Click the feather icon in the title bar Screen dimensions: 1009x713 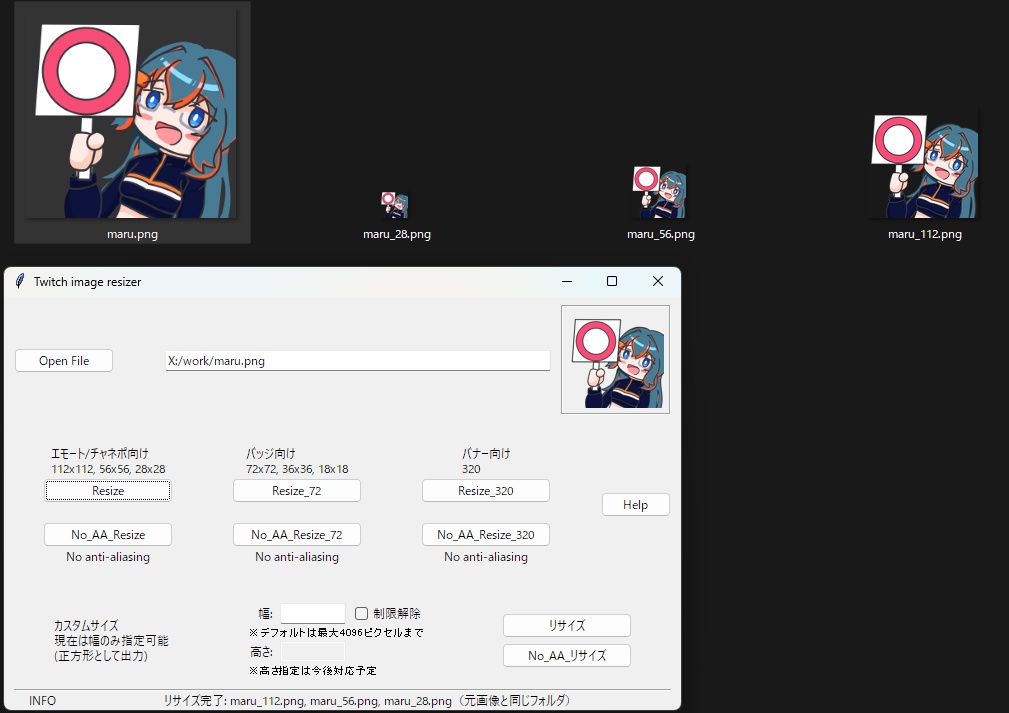[20, 281]
